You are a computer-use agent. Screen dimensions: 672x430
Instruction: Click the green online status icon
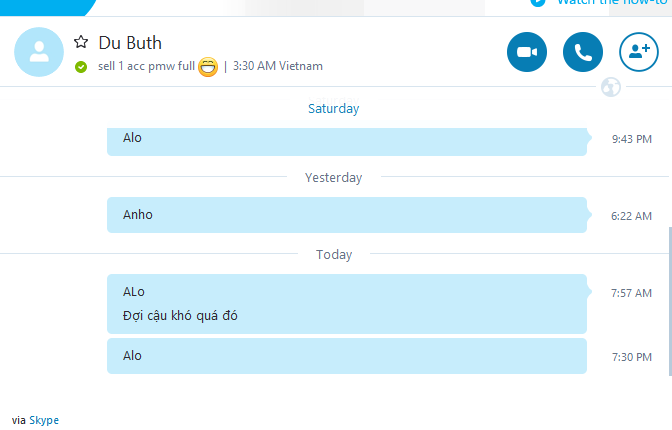(x=81, y=67)
